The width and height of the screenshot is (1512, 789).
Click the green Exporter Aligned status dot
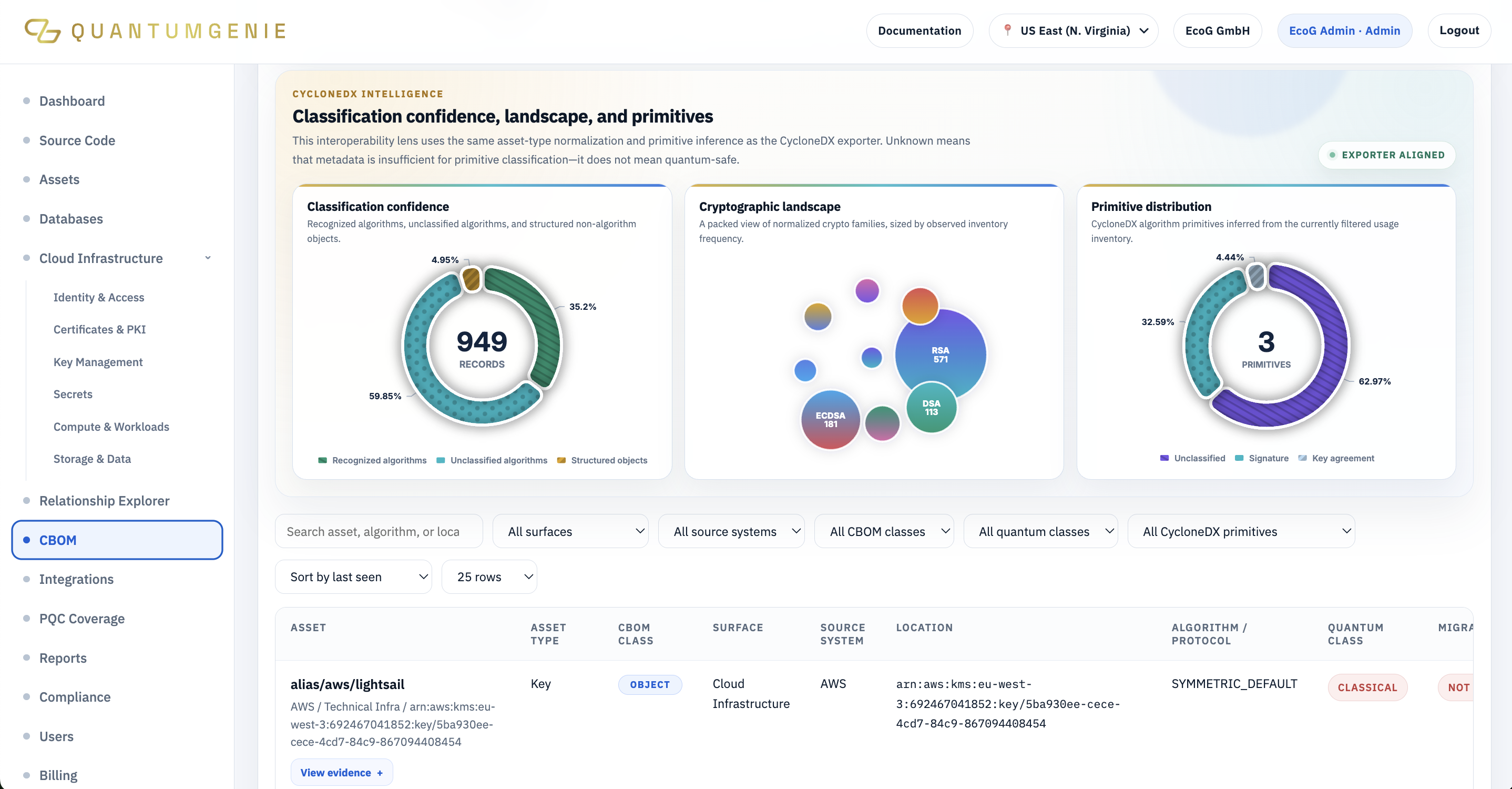point(1332,155)
